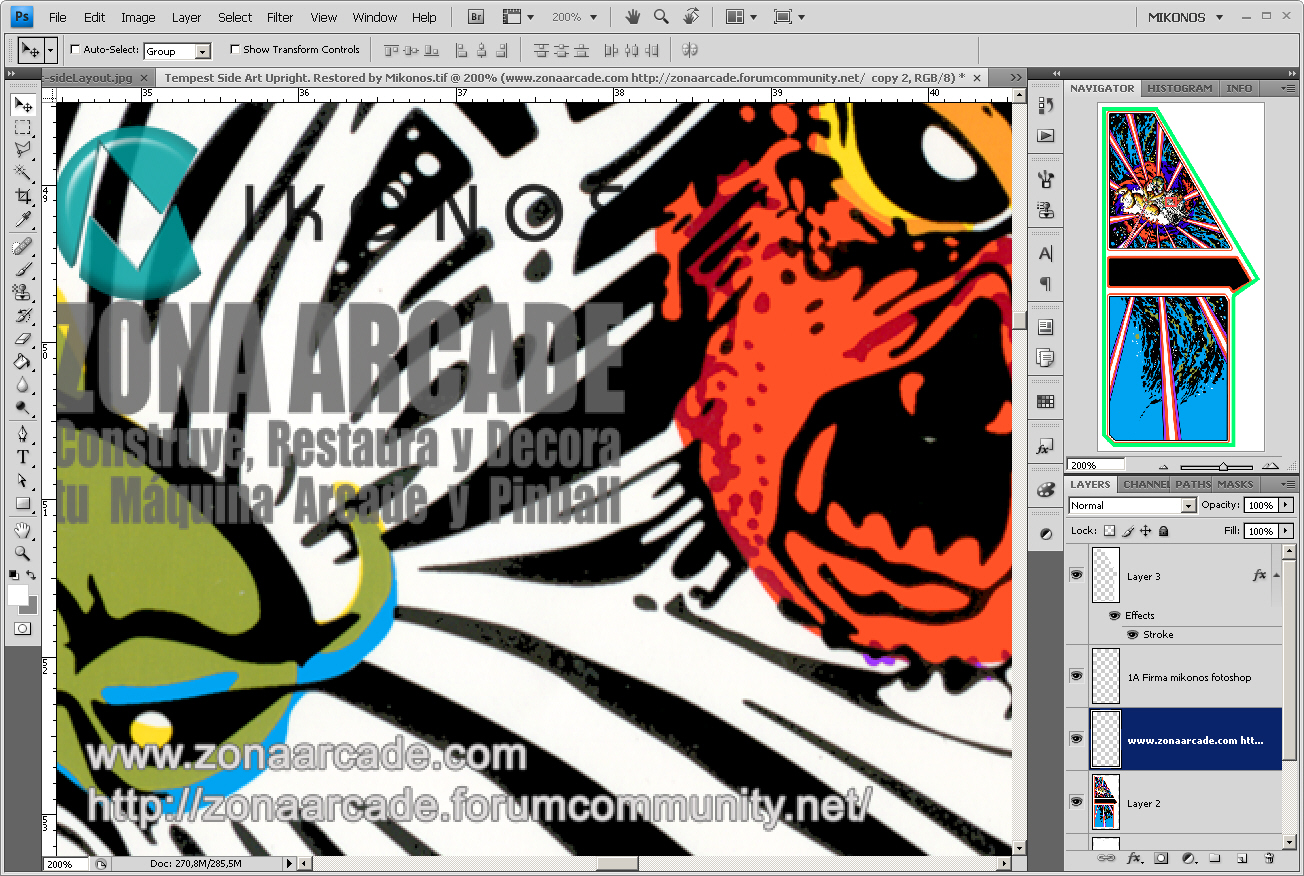
Task: Open the layer blend mode dropdown
Action: [x=1131, y=506]
